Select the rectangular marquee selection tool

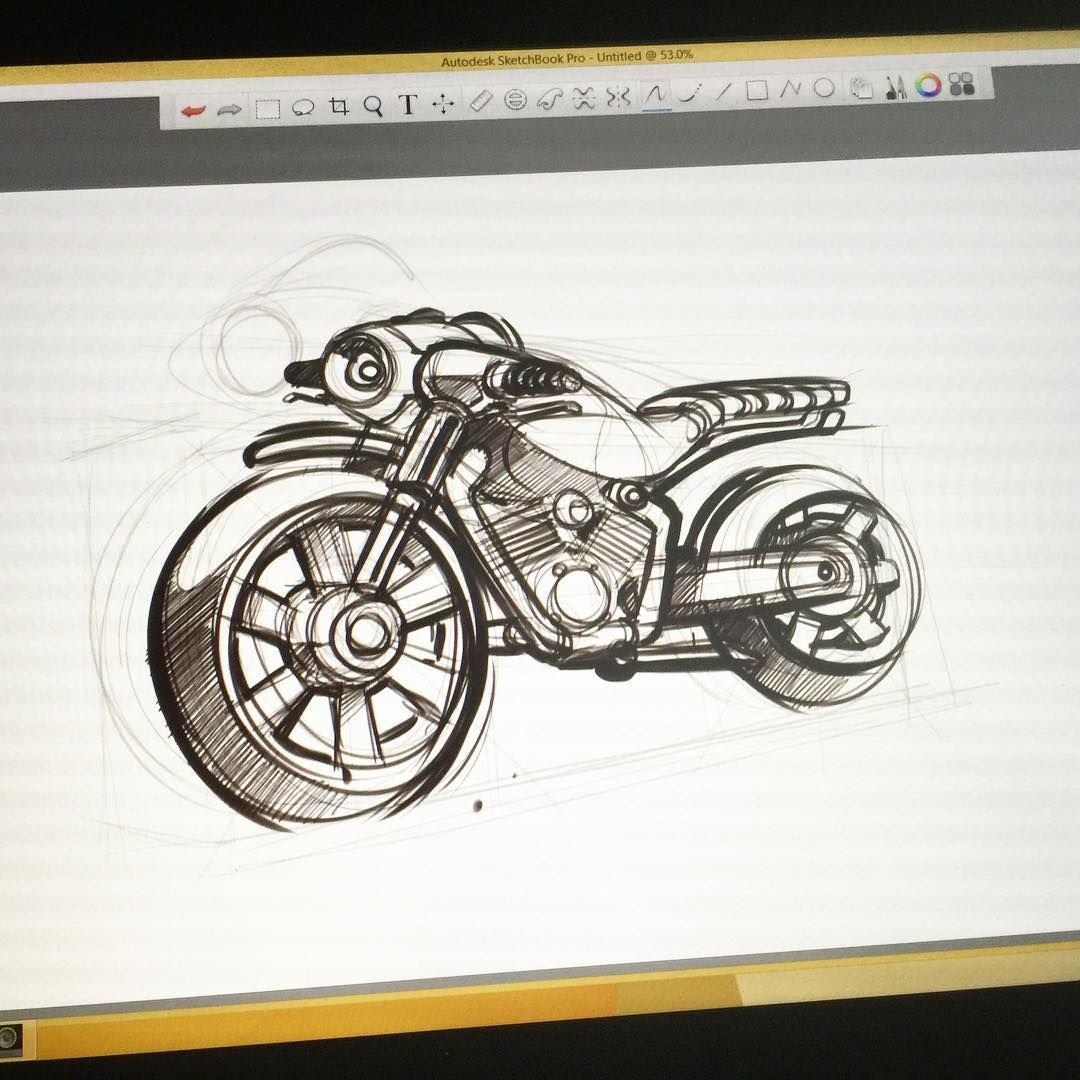266,108
